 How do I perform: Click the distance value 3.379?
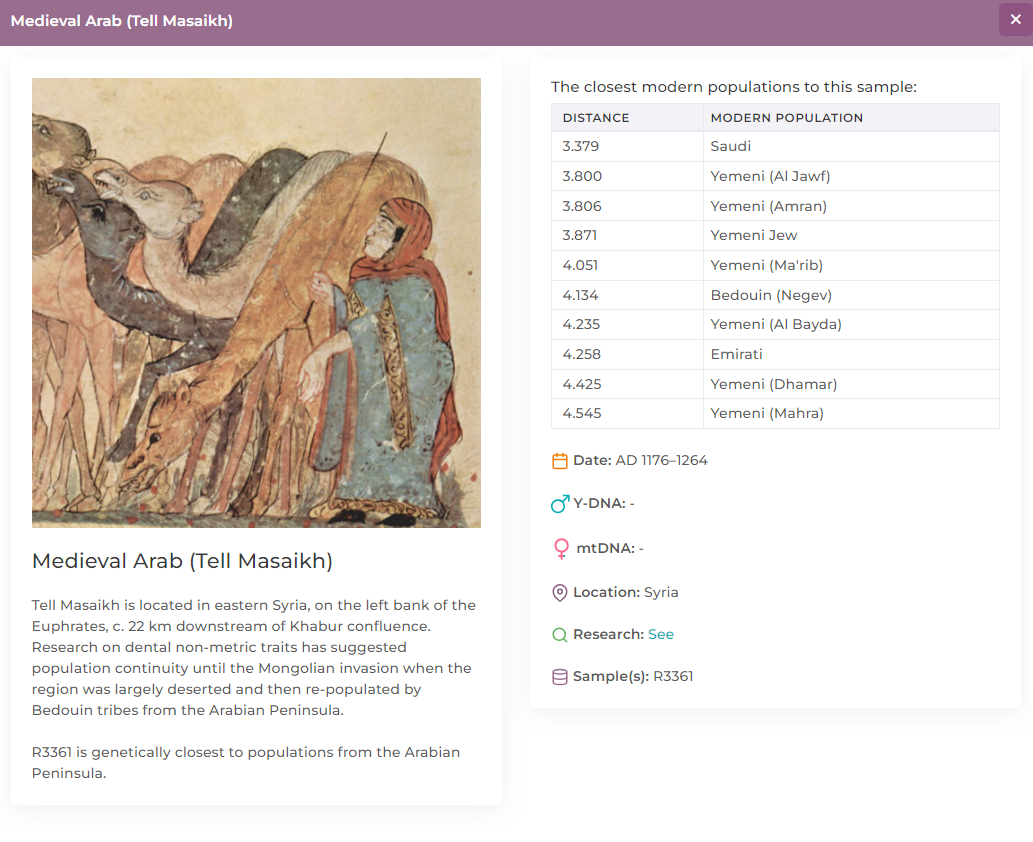click(580, 146)
